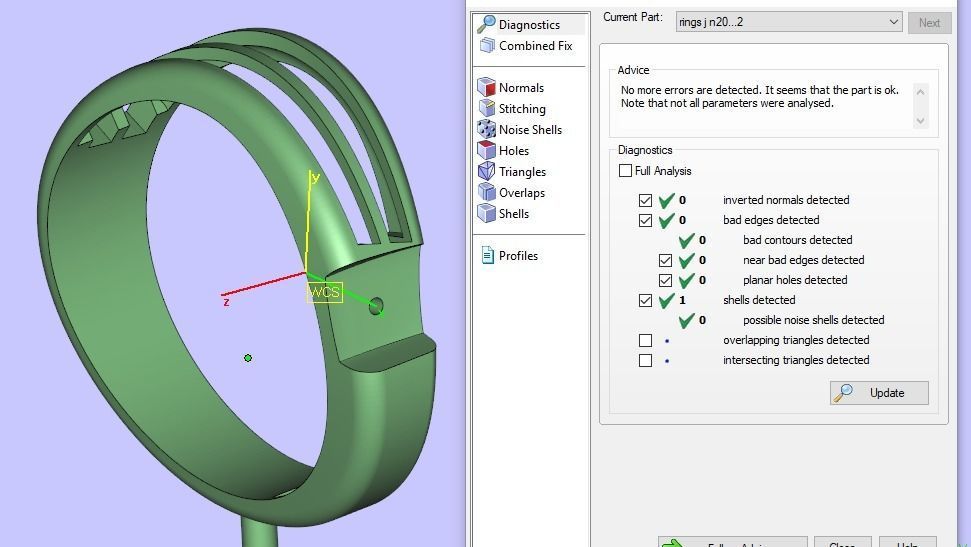Enable the Full Analysis checkbox
971x547 pixels.
point(625,170)
